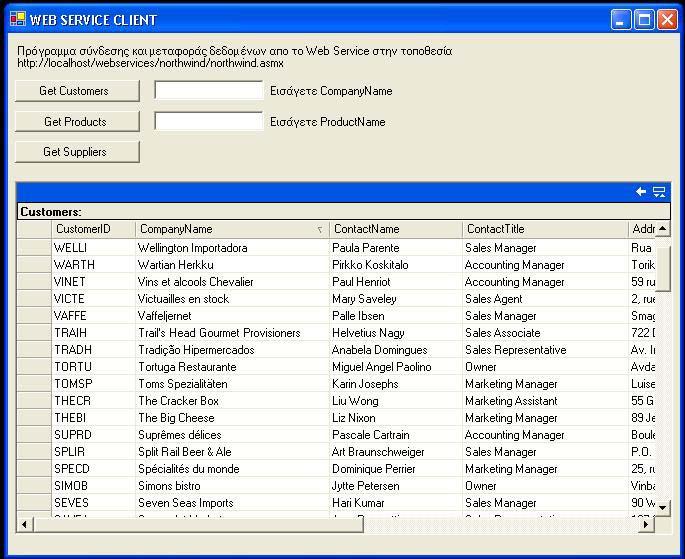This screenshot has height=559, width=685.
Task: Click the cell 'Victuailles en stock'
Action: point(232,299)
